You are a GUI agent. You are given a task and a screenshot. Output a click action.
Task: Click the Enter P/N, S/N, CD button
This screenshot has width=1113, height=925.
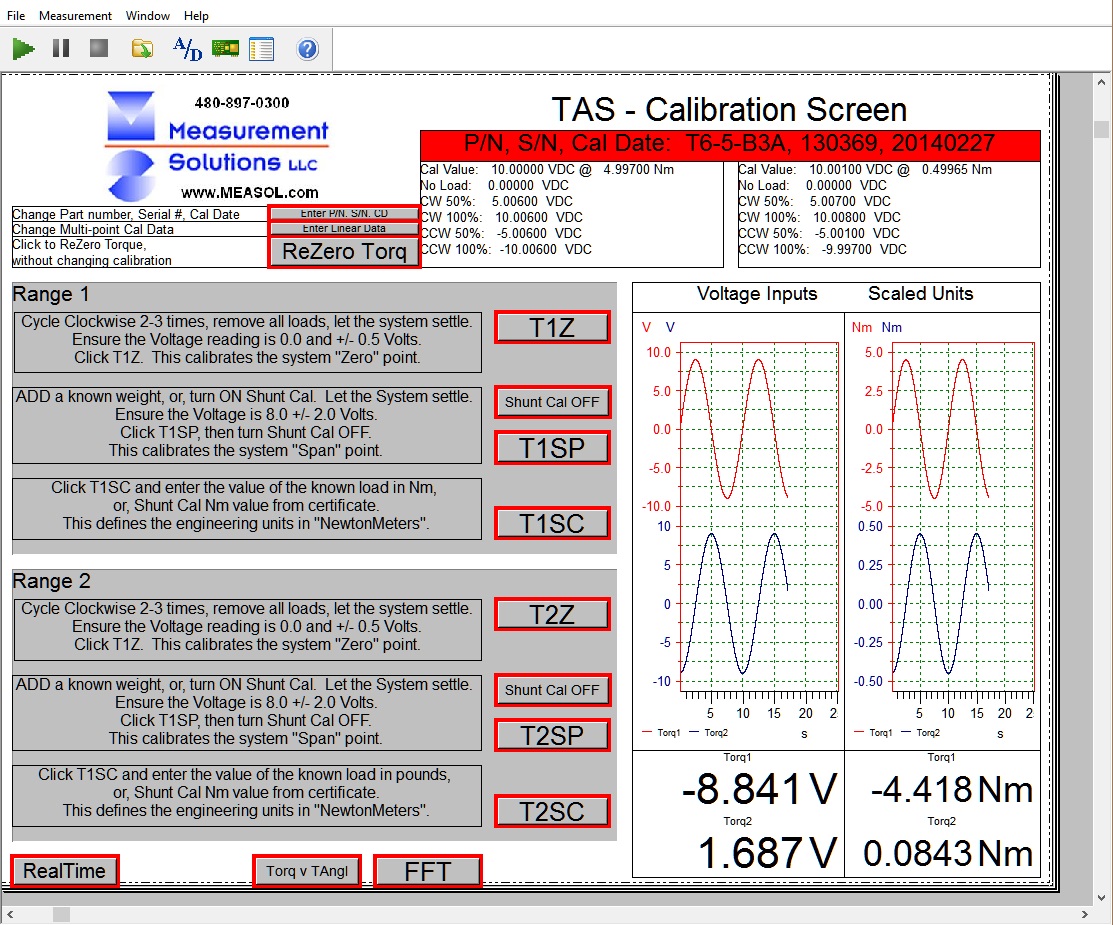click(x=344, y=213)
